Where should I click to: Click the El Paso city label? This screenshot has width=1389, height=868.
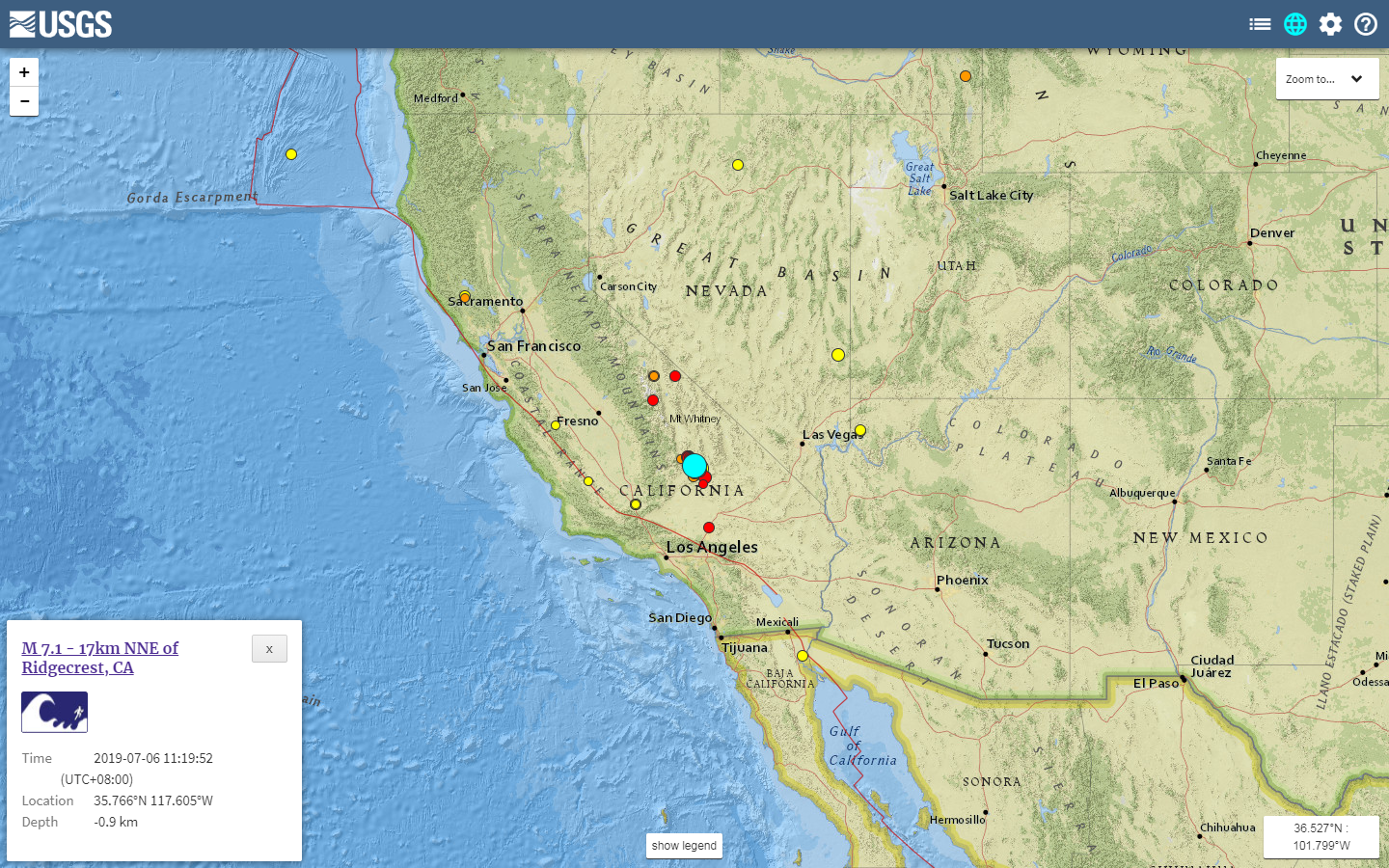click(1156, 683)
